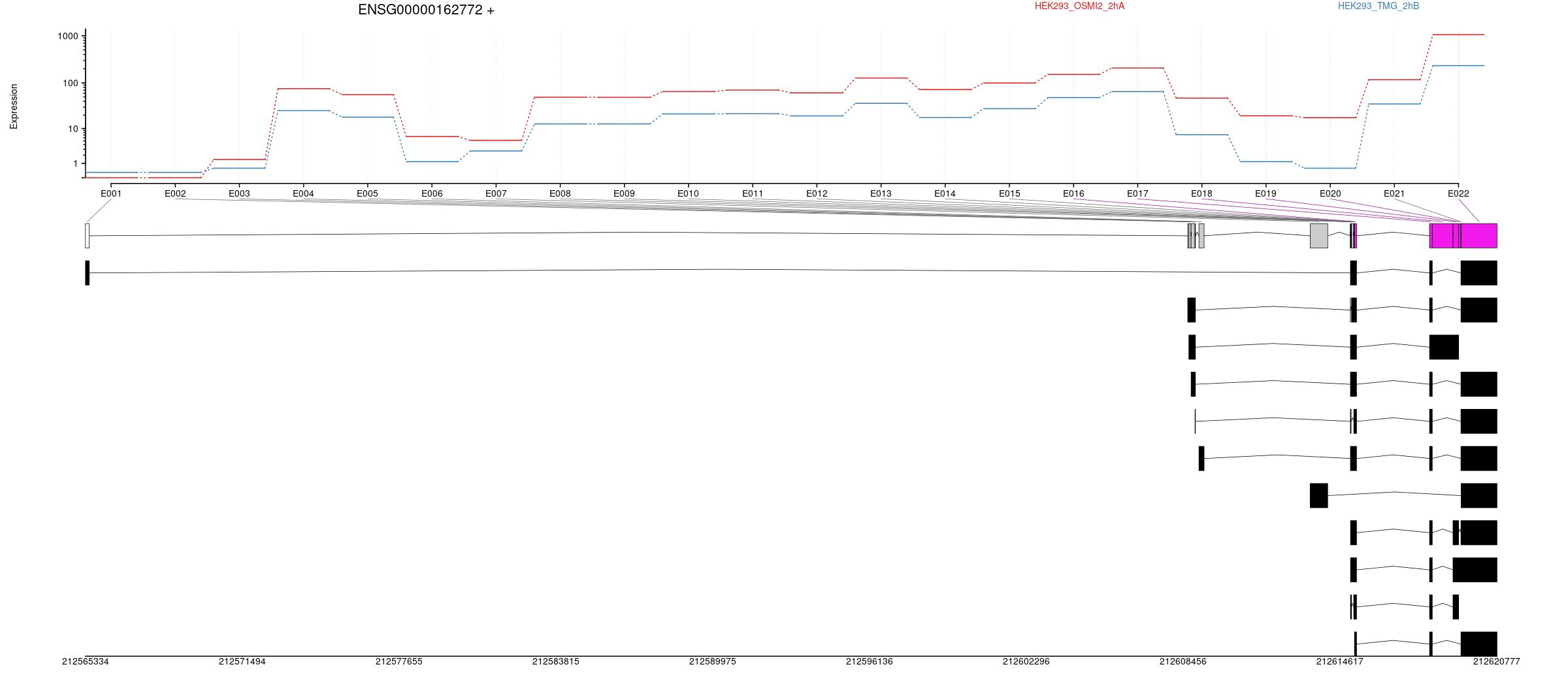Select exon label E011
Screen dimensions: 1568x673
(x=753, y=193)
